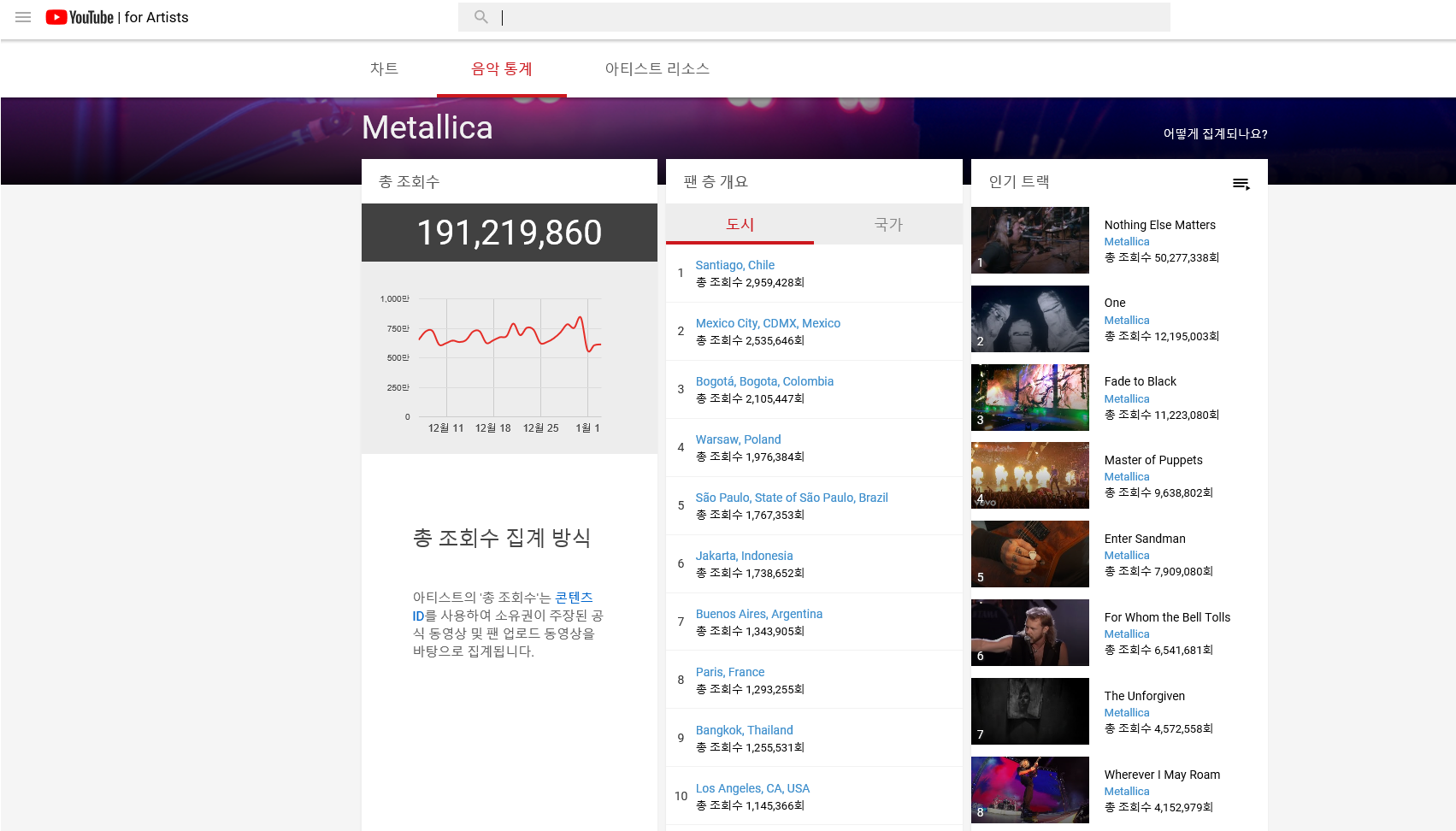Image resolution: width=1456 pixels, height=831 pixels.
Task: Play Nothing Else Matters video thumbnail
Action: (x=1030, y=240)
